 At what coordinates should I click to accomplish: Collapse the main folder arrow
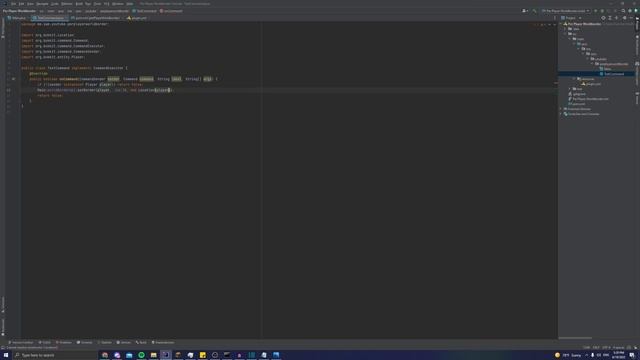570,39
